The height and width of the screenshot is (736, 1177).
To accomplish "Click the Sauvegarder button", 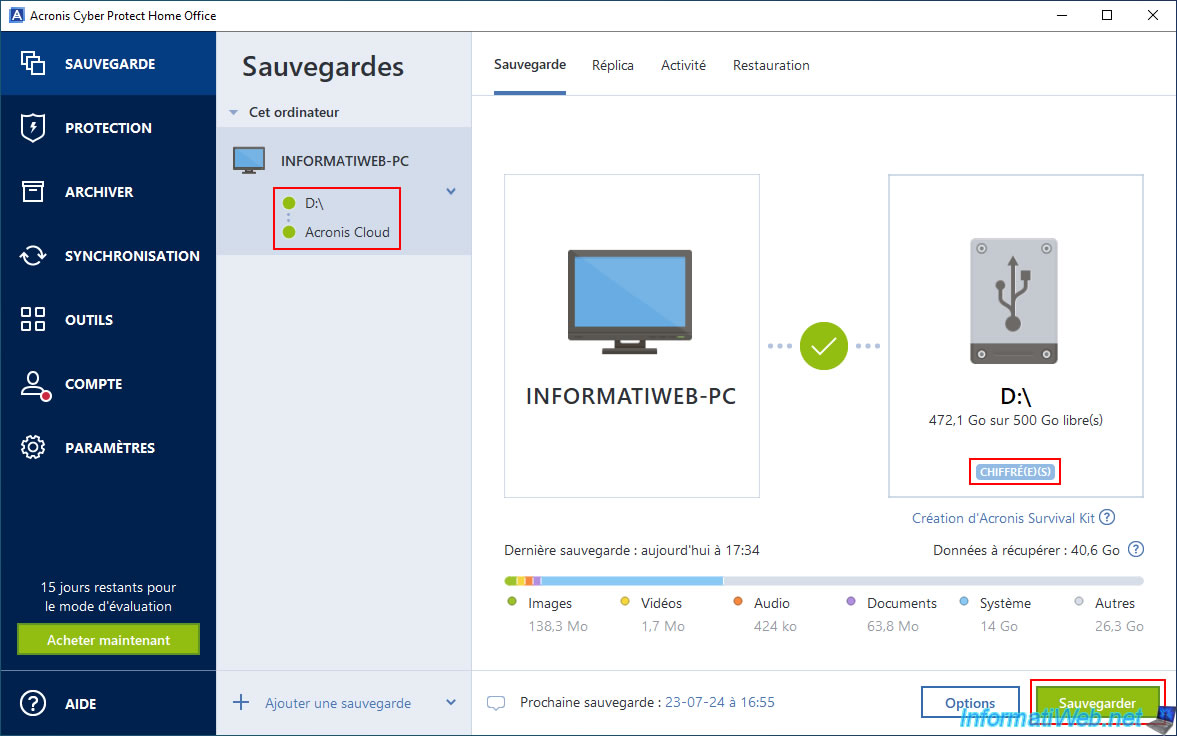I will point(1097,704).
